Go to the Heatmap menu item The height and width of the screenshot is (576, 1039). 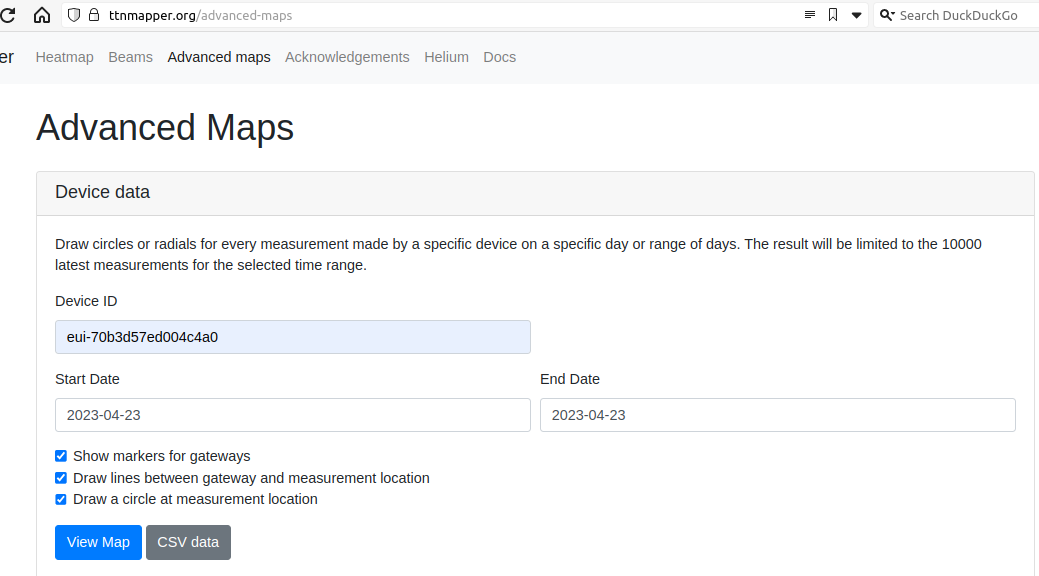(x=64, y=57)
